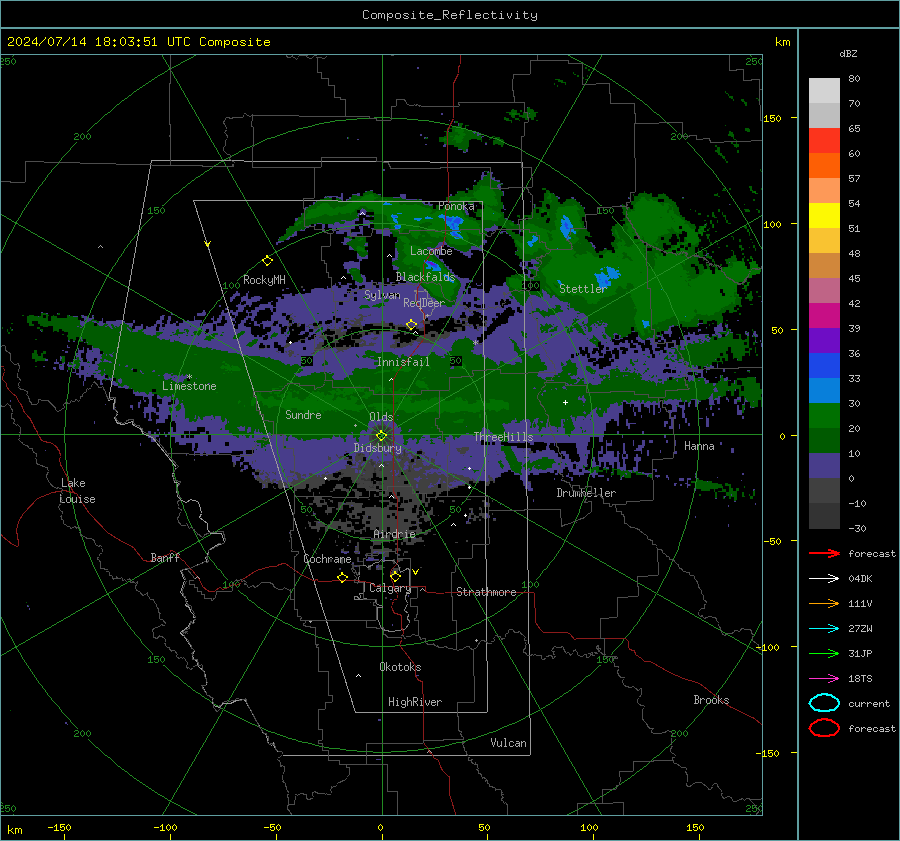The height and width of the screenshot is (841, 900).
Task: Click the Blackfalds city label
Action: point(425,277)
